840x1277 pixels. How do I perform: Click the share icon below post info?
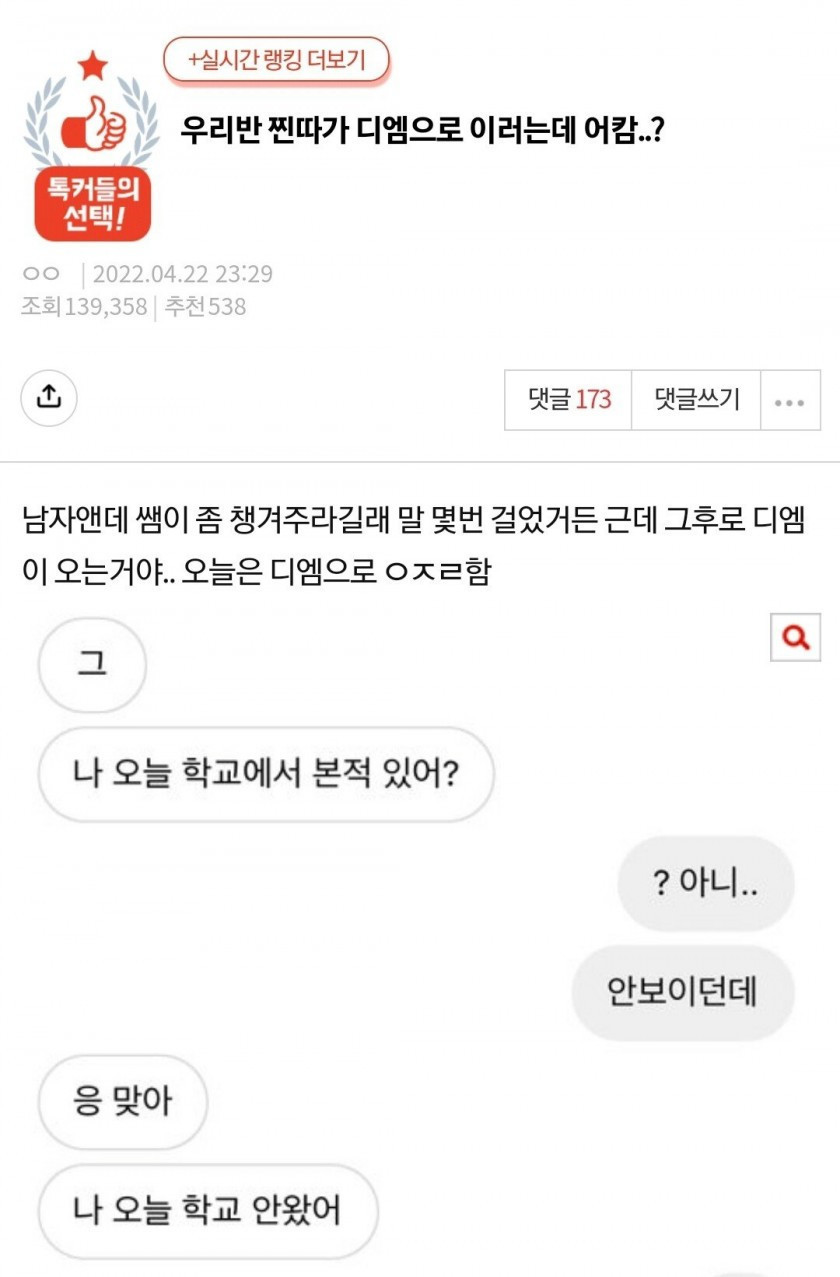[x=49, y=397]
